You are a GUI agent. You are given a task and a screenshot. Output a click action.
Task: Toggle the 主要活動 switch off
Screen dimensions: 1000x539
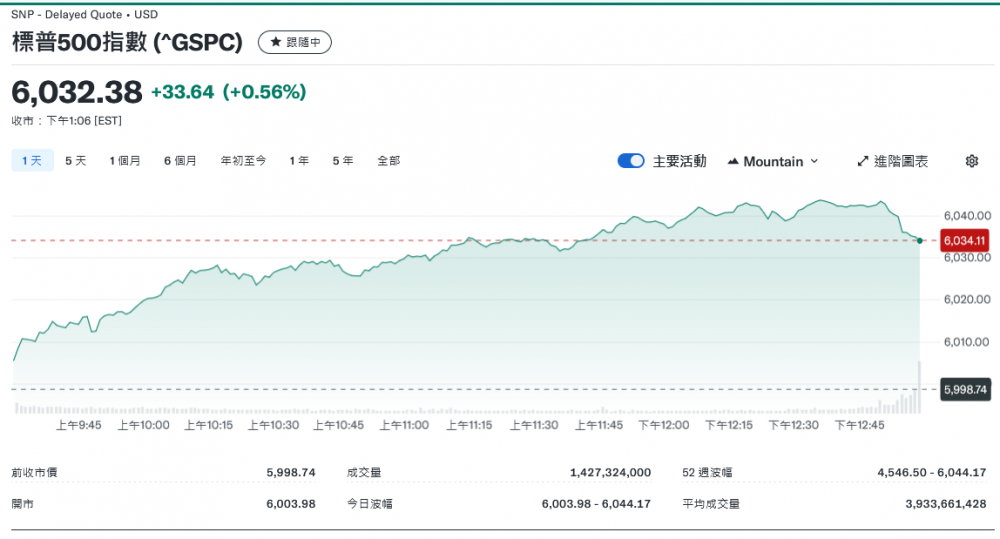coord(631,161)
